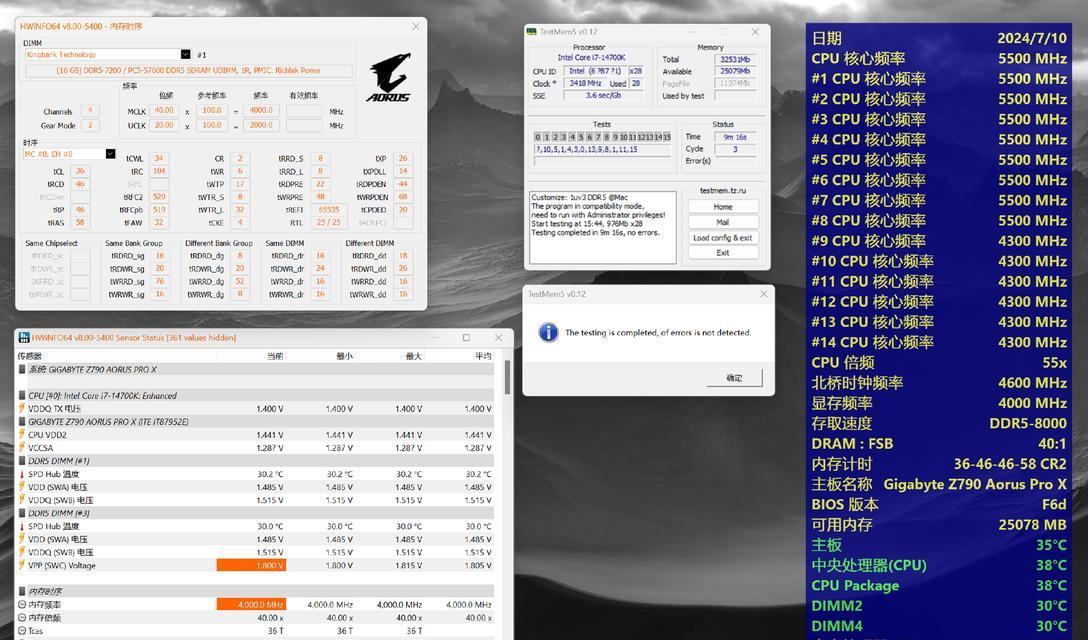Click the bolt icon for DIMM #1 VDDQ (SWB)
This screenshot has height=640, width=1088.
22,500
